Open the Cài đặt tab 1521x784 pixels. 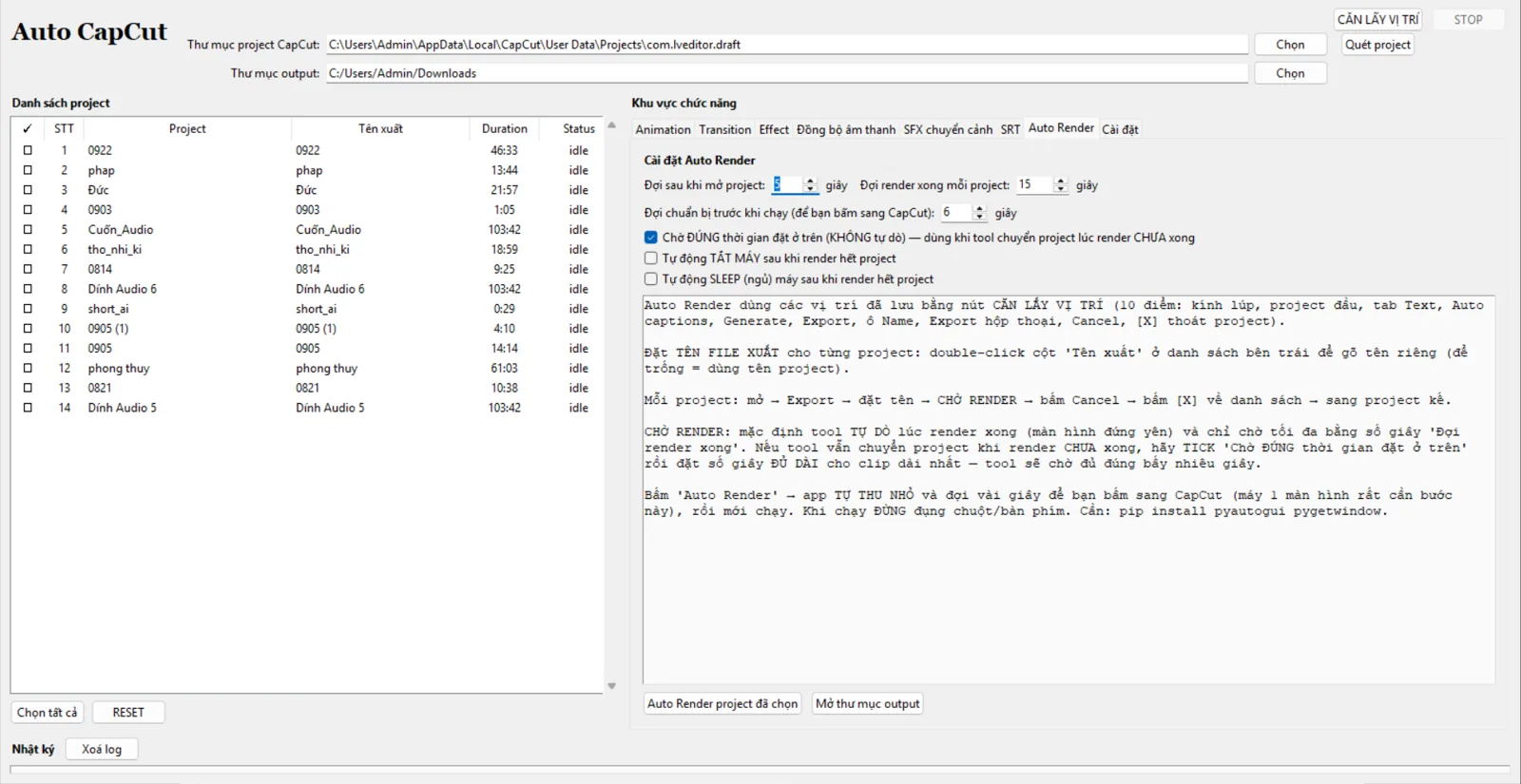click(x=1120, y=129)
